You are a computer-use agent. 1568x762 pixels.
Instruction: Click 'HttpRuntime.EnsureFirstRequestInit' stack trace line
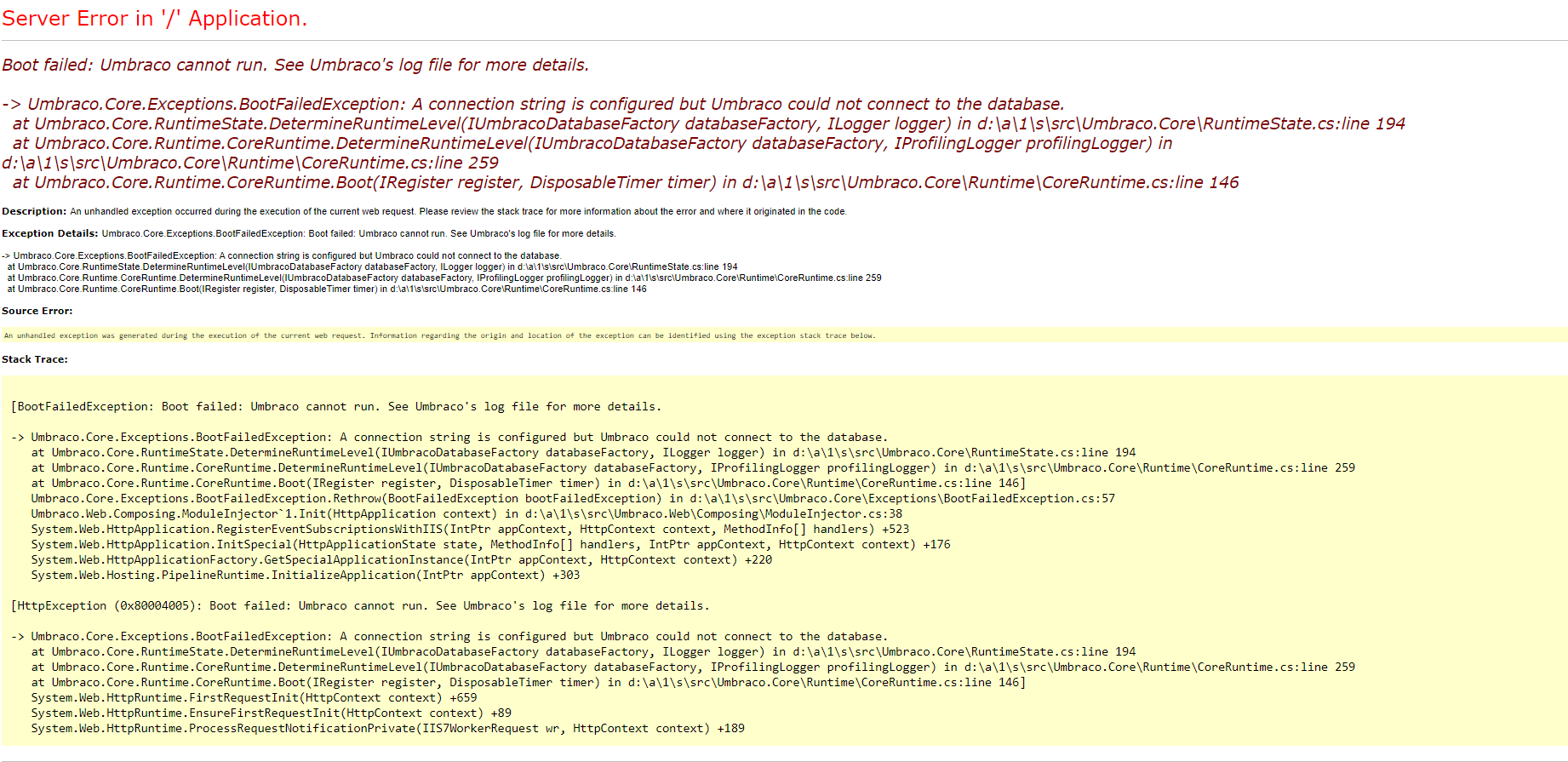pyautogui.click(x=272, y=713)
